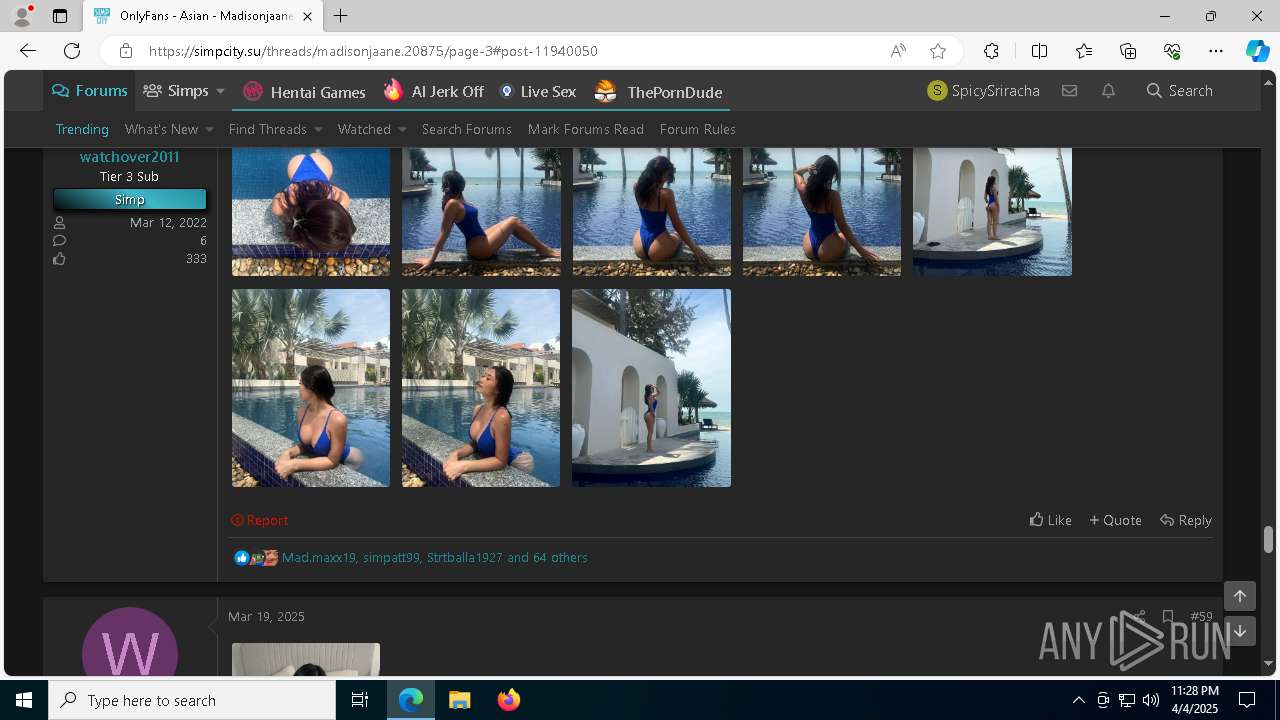1280x720 pixels.
Task: Open the W avatar of next poster
Action: [x=130, y=642]
